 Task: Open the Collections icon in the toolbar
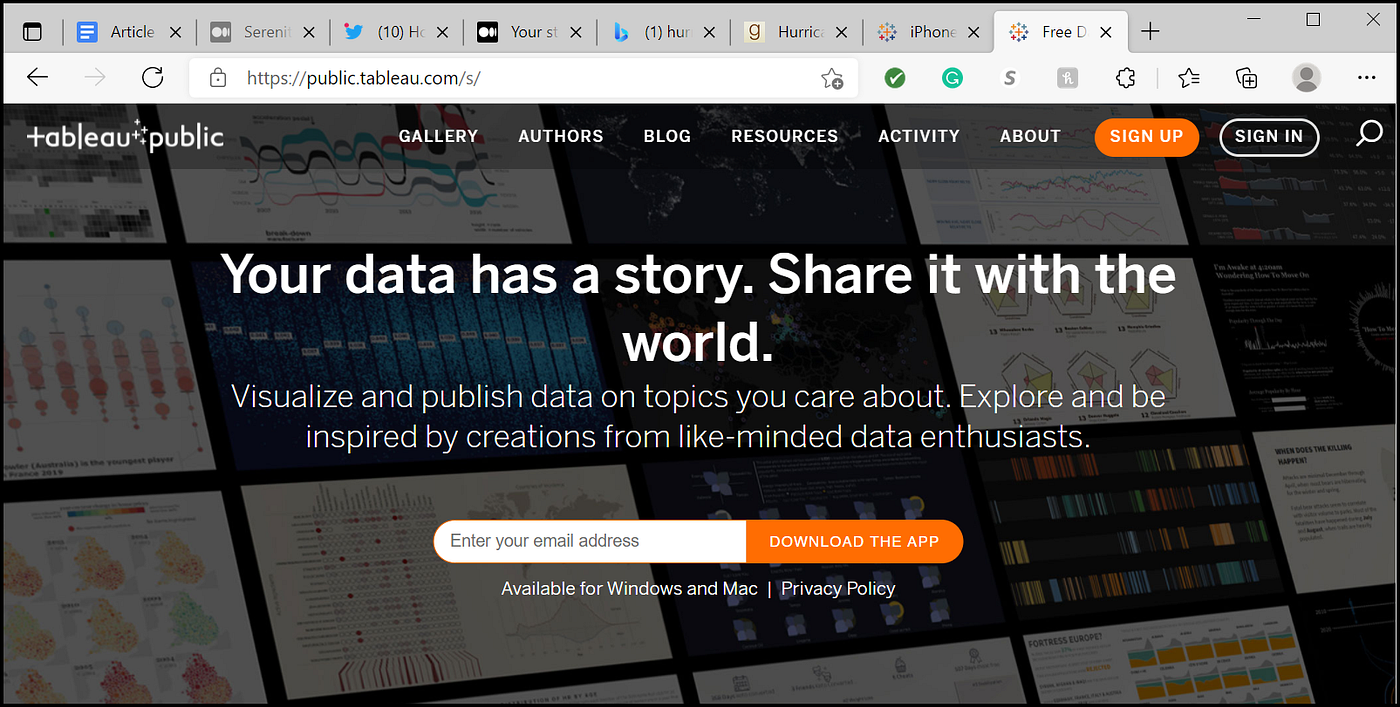(1246, 77)
